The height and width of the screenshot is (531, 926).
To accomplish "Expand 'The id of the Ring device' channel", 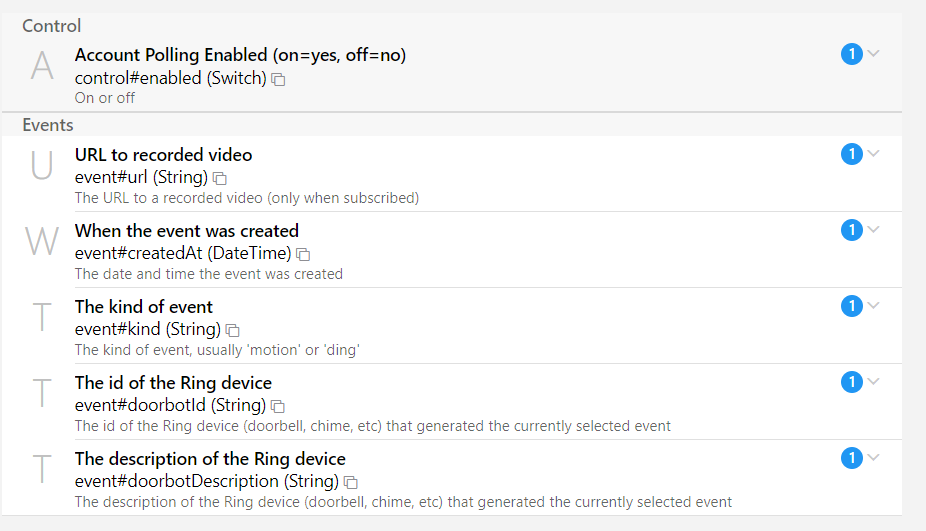I will [874, 381].
